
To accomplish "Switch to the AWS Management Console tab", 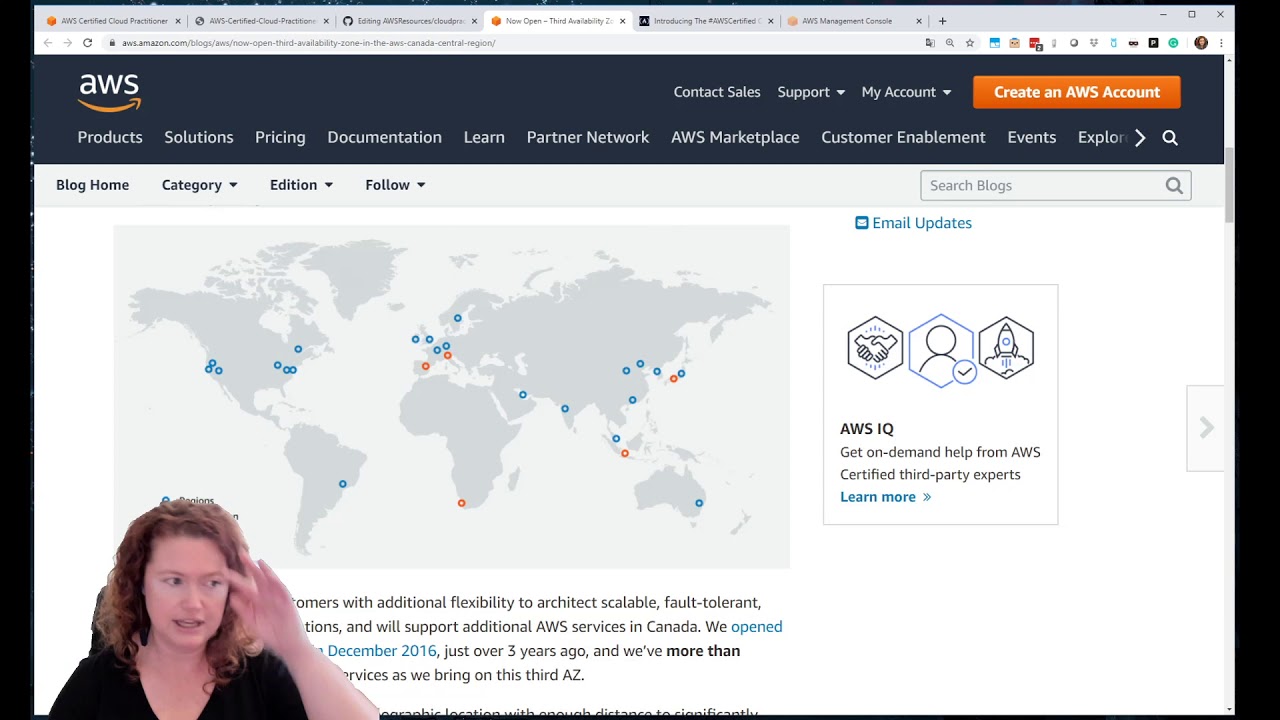I will pyautogui.click(x=852, y=21).
